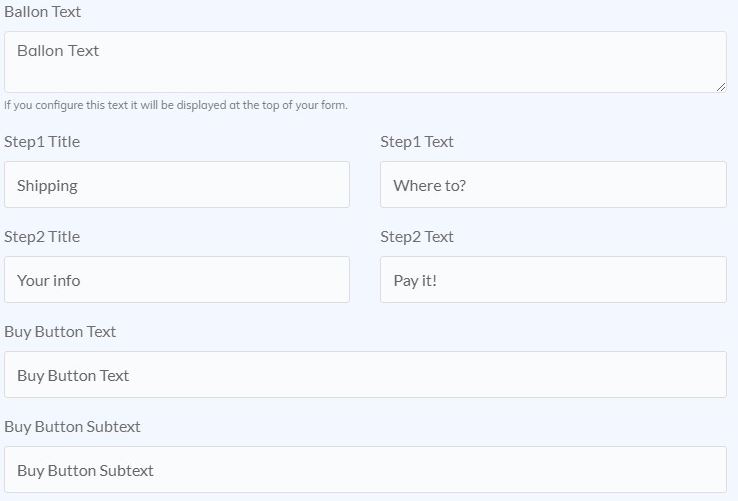The height and width of the screenshot is (501, 738).
Task: Select the Step2 Title field showing Your info
Action: click(x=177, y=280)
